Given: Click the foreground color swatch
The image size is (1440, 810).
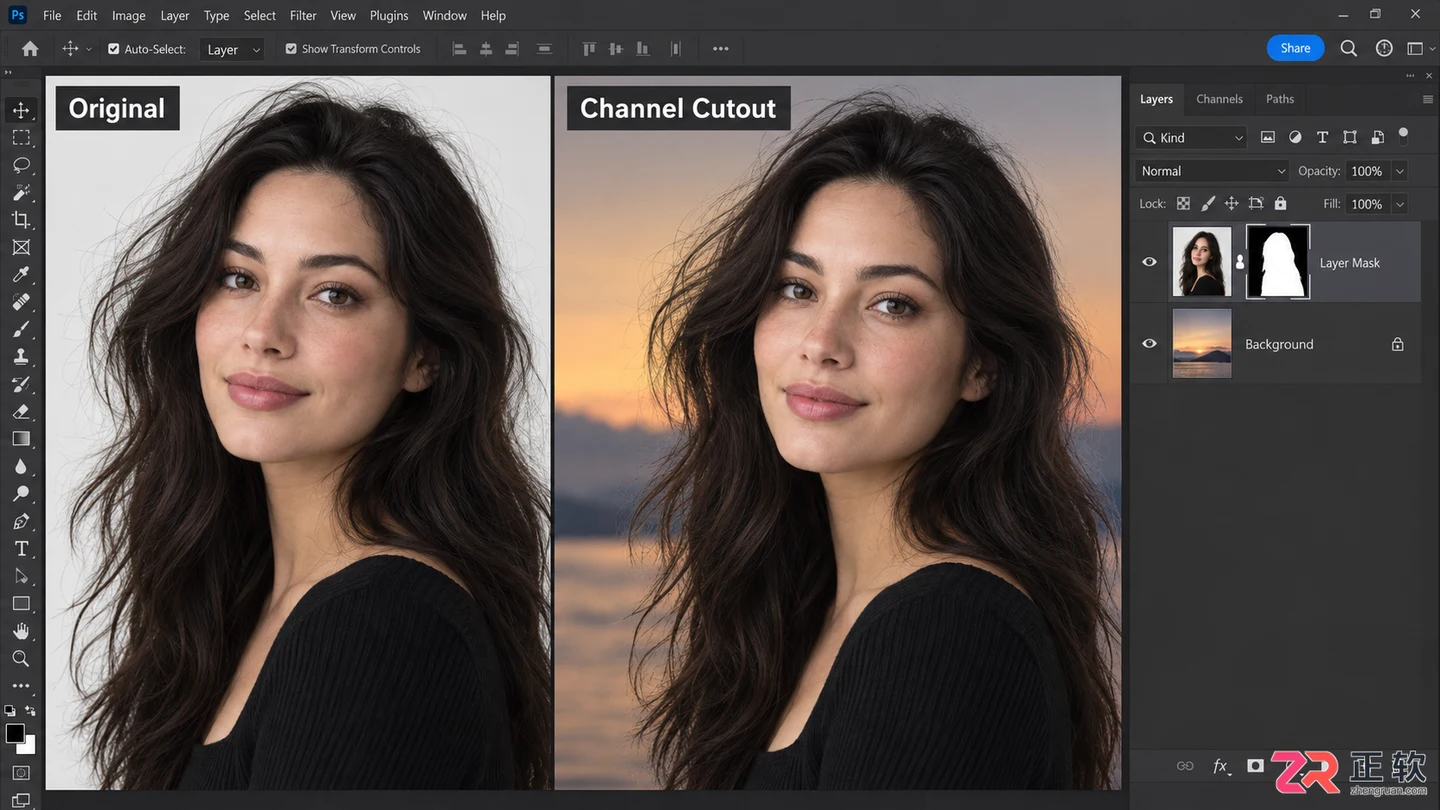Looking at the screenshot, I should click(x=15, y=734).
